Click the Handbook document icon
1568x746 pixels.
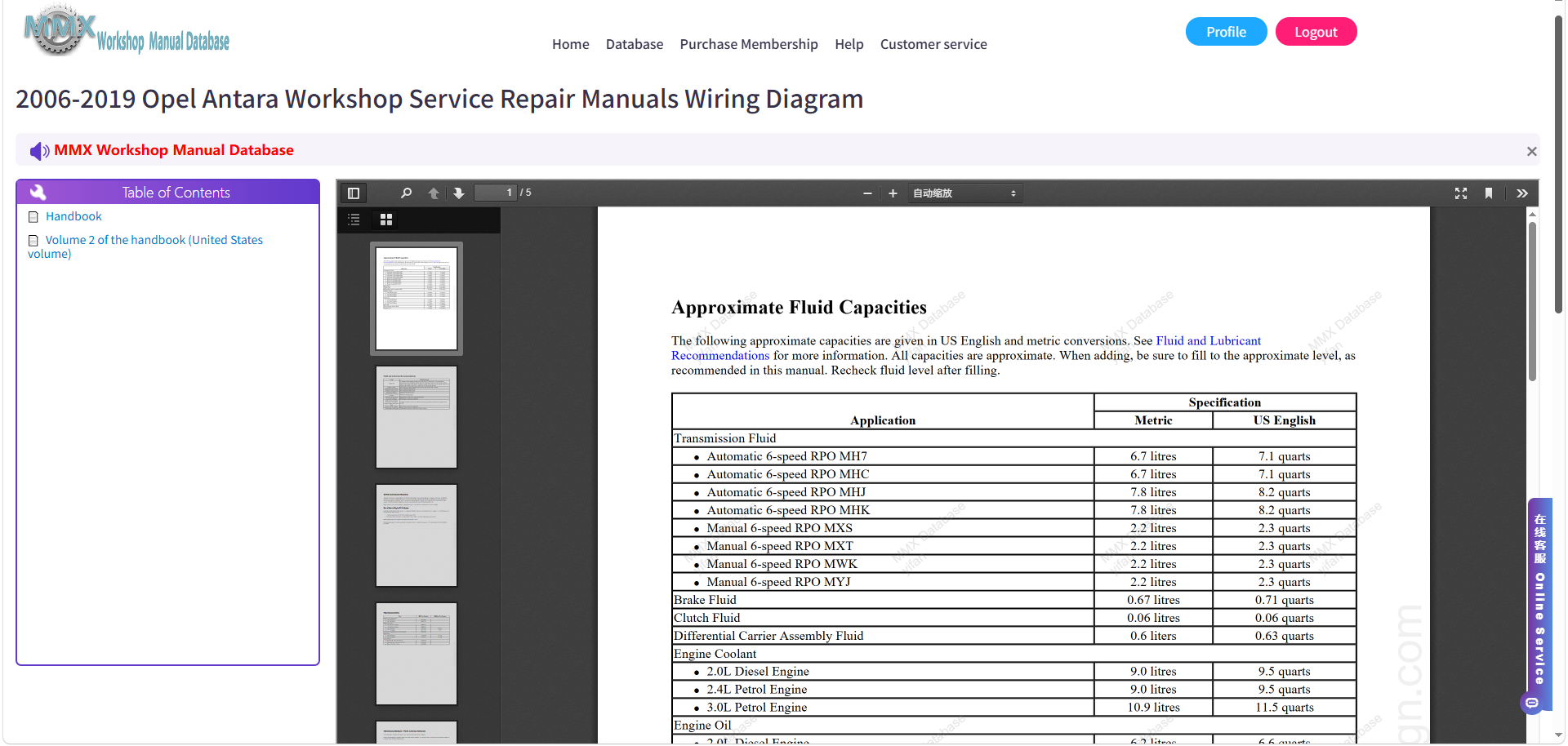coord(33,217)
